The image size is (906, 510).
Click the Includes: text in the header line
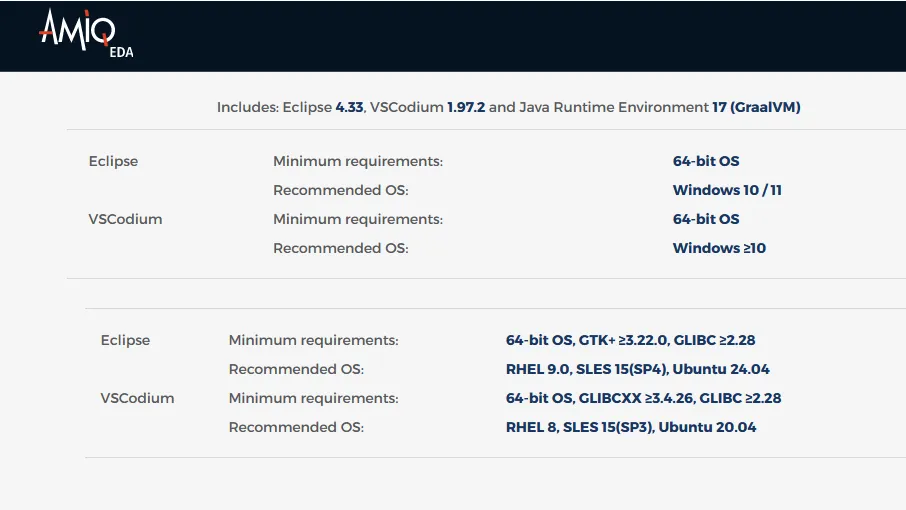click(x=247, y=107)
